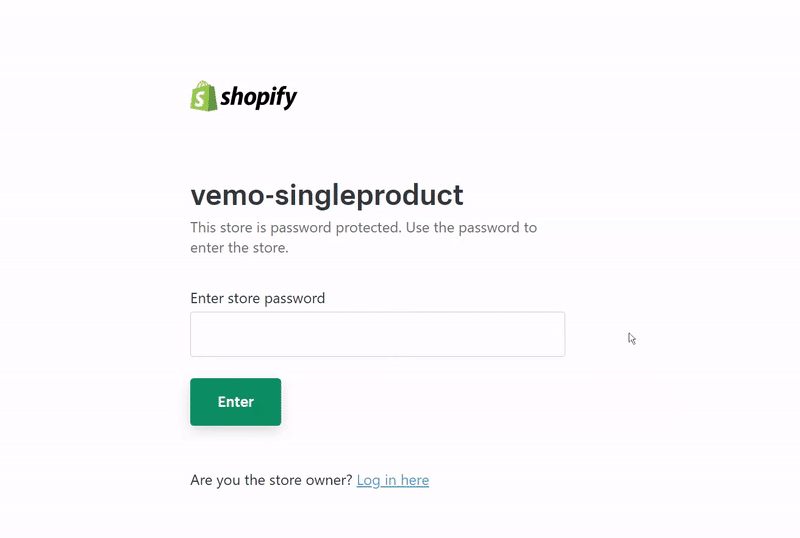Click the "enter the store." line of the description
Viewport: 800px width, 538px height.
tap(239, 248)
